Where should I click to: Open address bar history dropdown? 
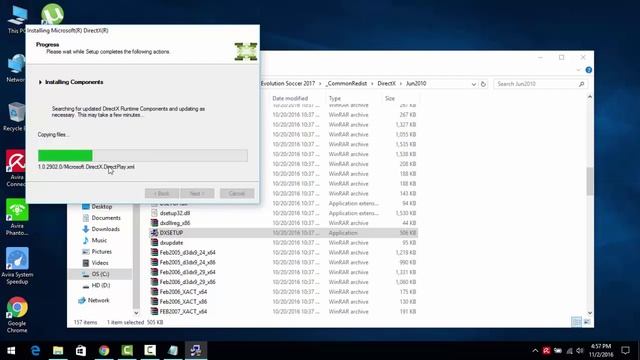(473, 84)
